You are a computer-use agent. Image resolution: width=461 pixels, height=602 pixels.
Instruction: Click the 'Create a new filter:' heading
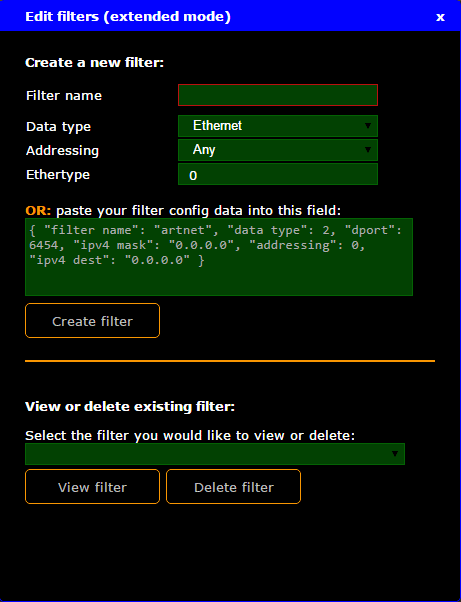[x=94, y=63]
